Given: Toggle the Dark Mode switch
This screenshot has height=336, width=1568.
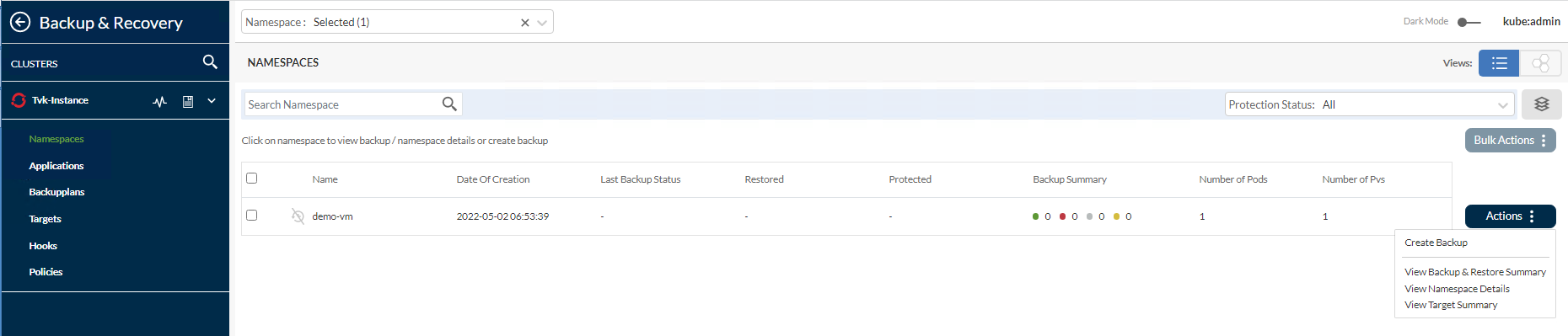Looking at the screenshot, I should pos(1469,22).
